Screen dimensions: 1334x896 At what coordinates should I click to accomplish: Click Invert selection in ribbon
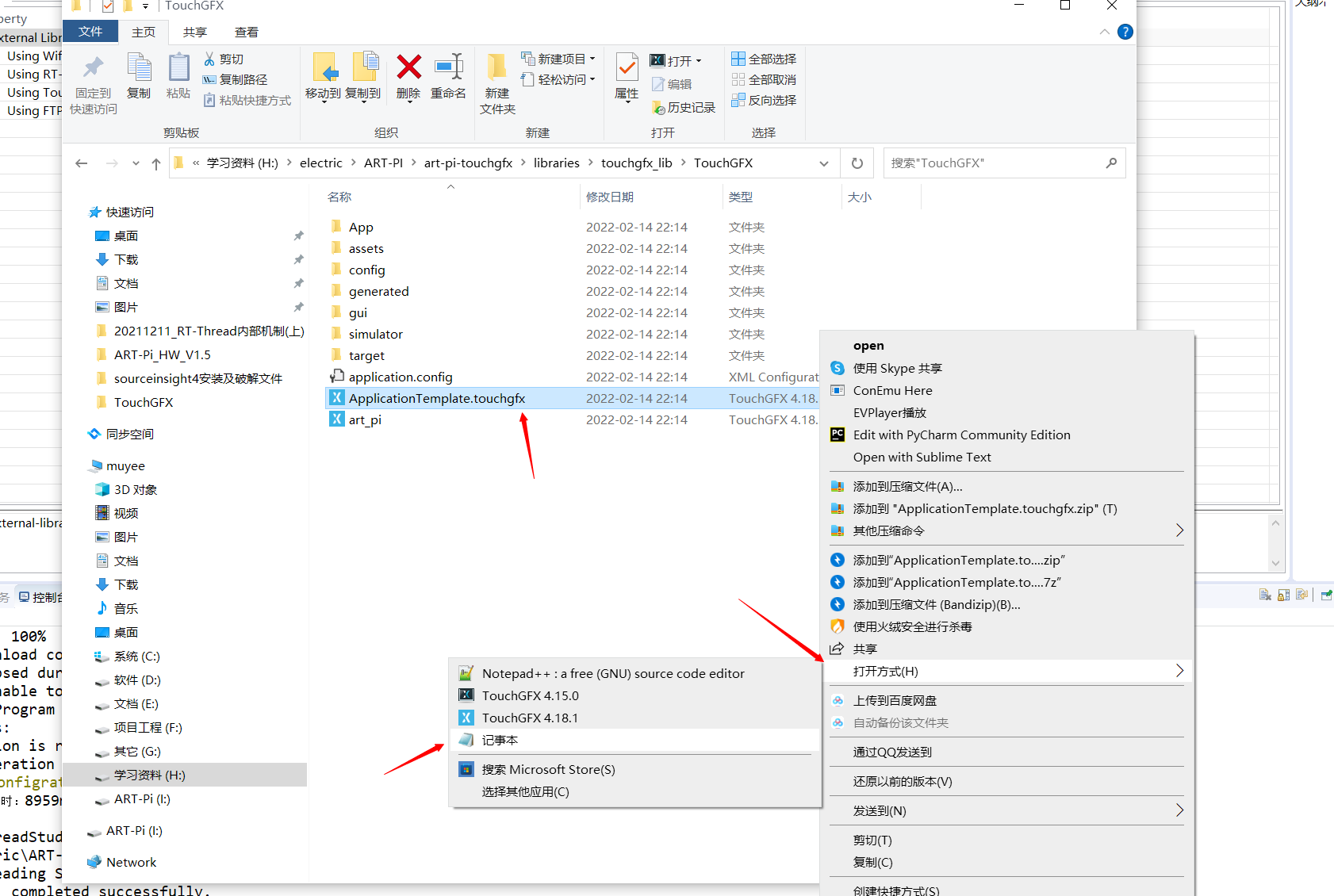pos(764,101)
